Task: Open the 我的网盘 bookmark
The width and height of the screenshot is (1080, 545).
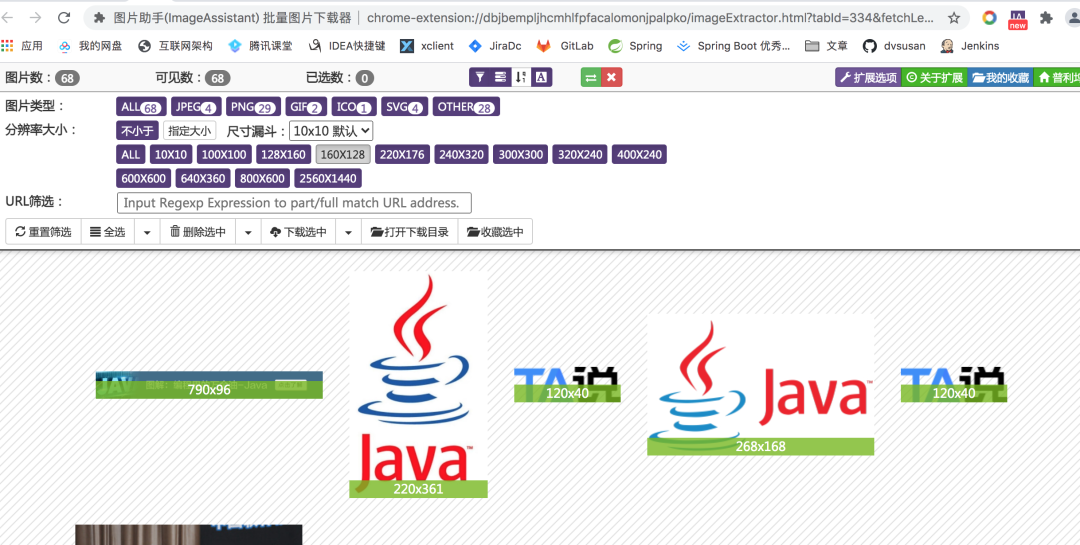Action: [91, 46]
